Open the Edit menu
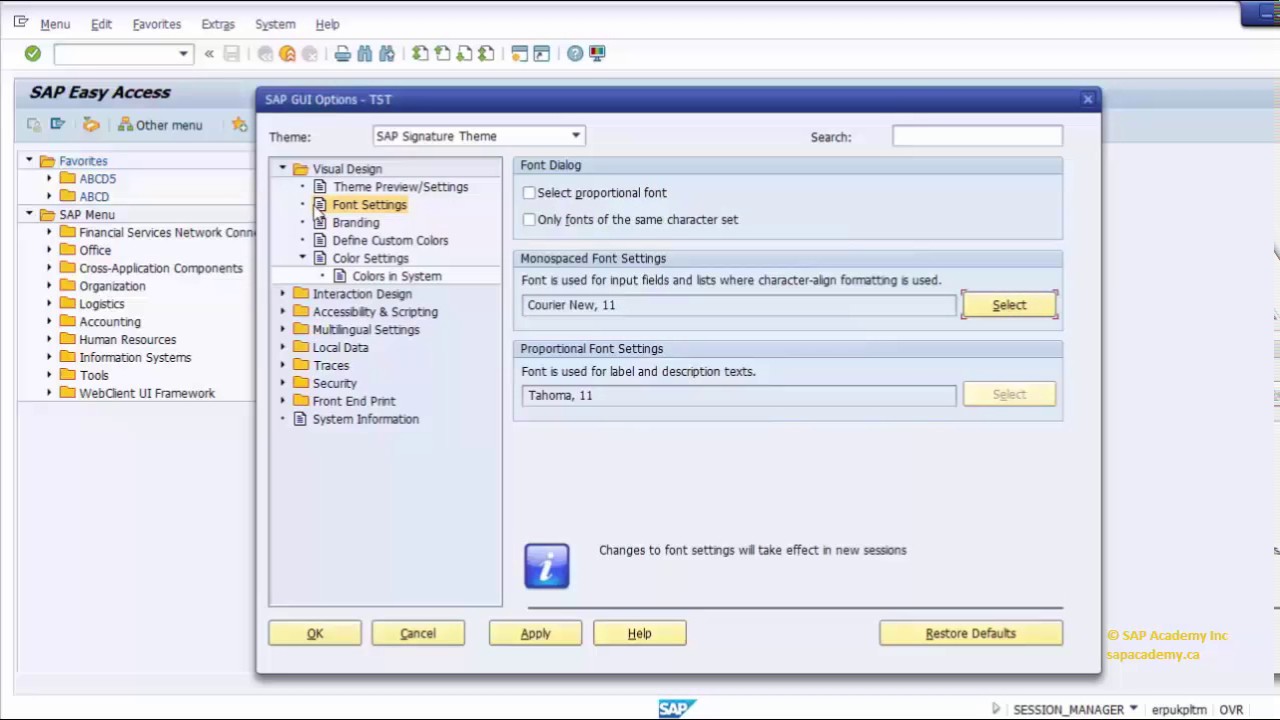1280x720 pixels. click(x=101, y=24)
